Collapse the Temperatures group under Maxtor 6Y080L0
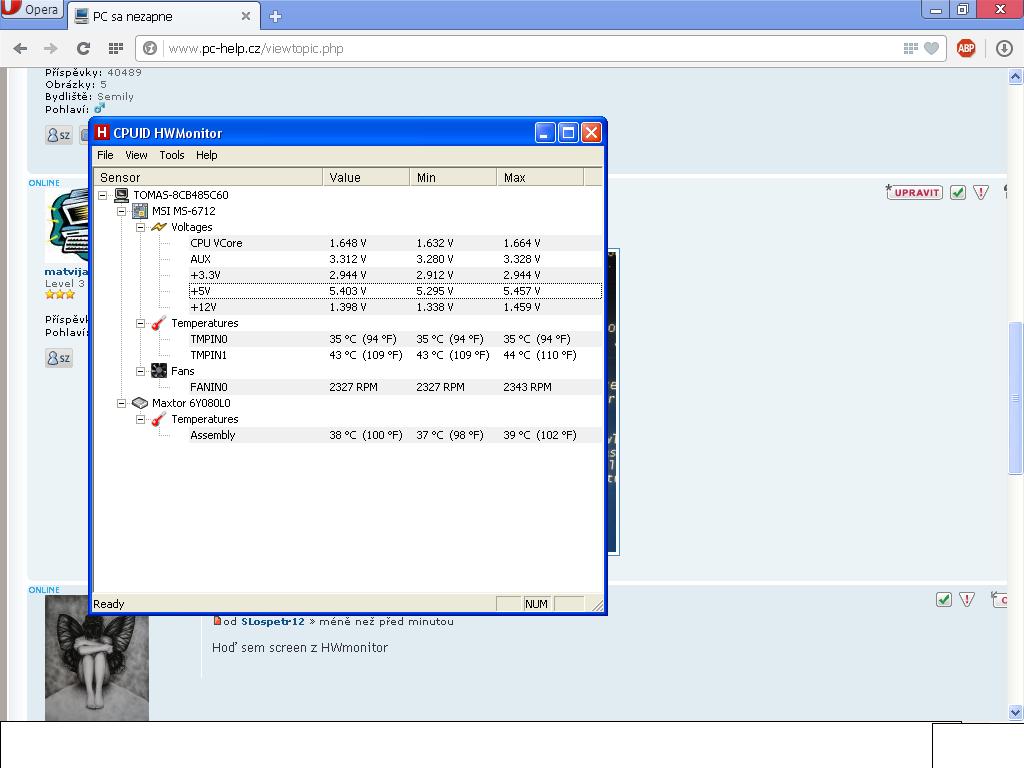Screen dimensions: 1024x768 point(140,419)
